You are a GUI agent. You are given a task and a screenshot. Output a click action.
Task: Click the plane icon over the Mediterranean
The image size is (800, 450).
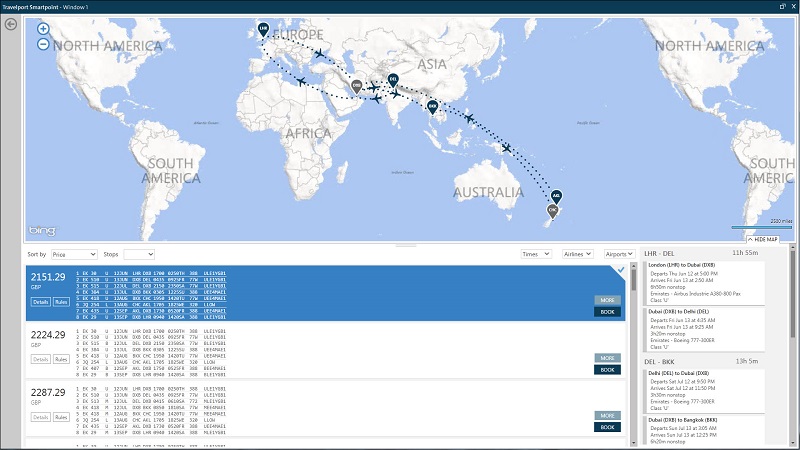pos(302,81)
